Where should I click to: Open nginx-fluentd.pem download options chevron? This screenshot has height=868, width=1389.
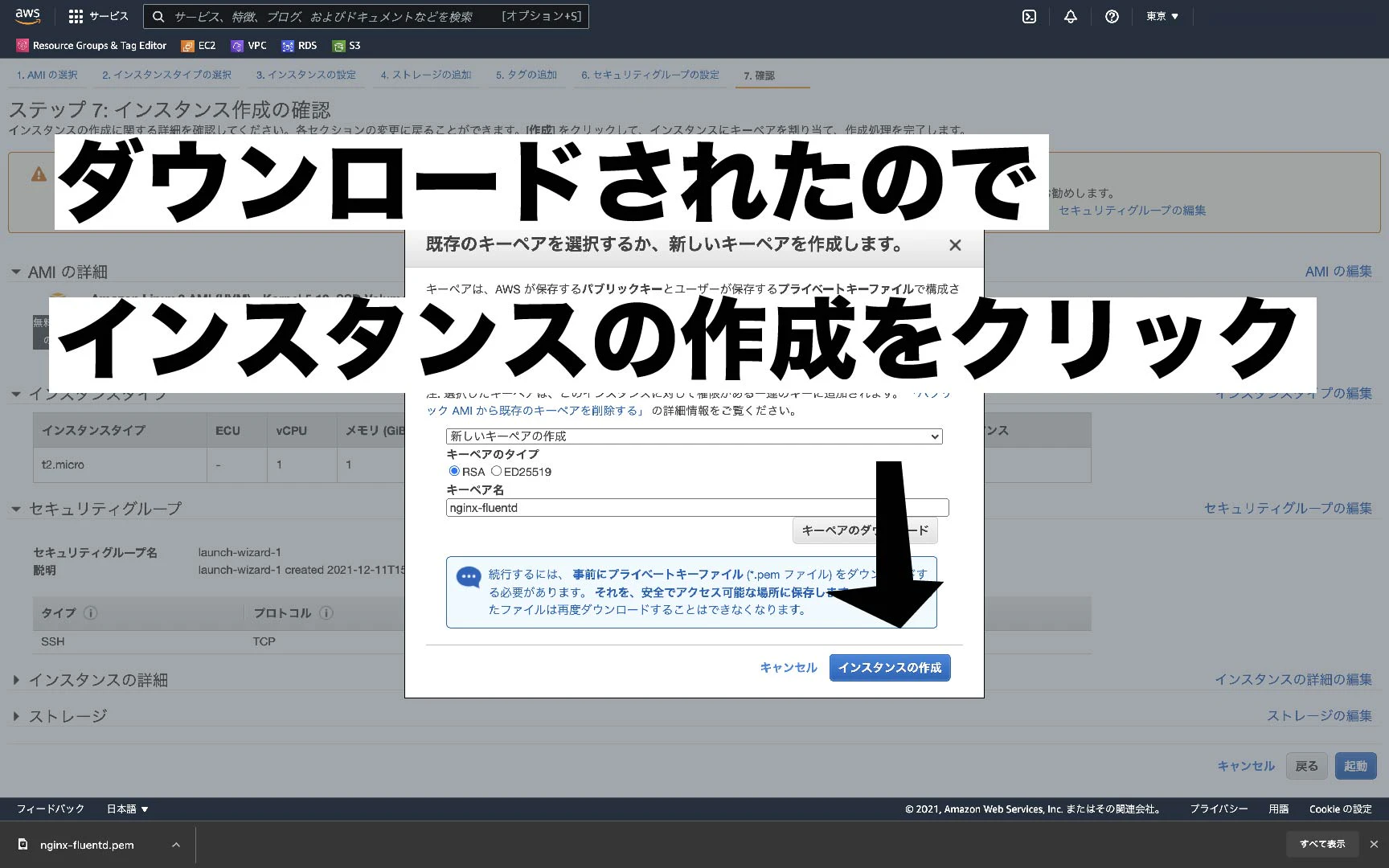tap(176, 845)
